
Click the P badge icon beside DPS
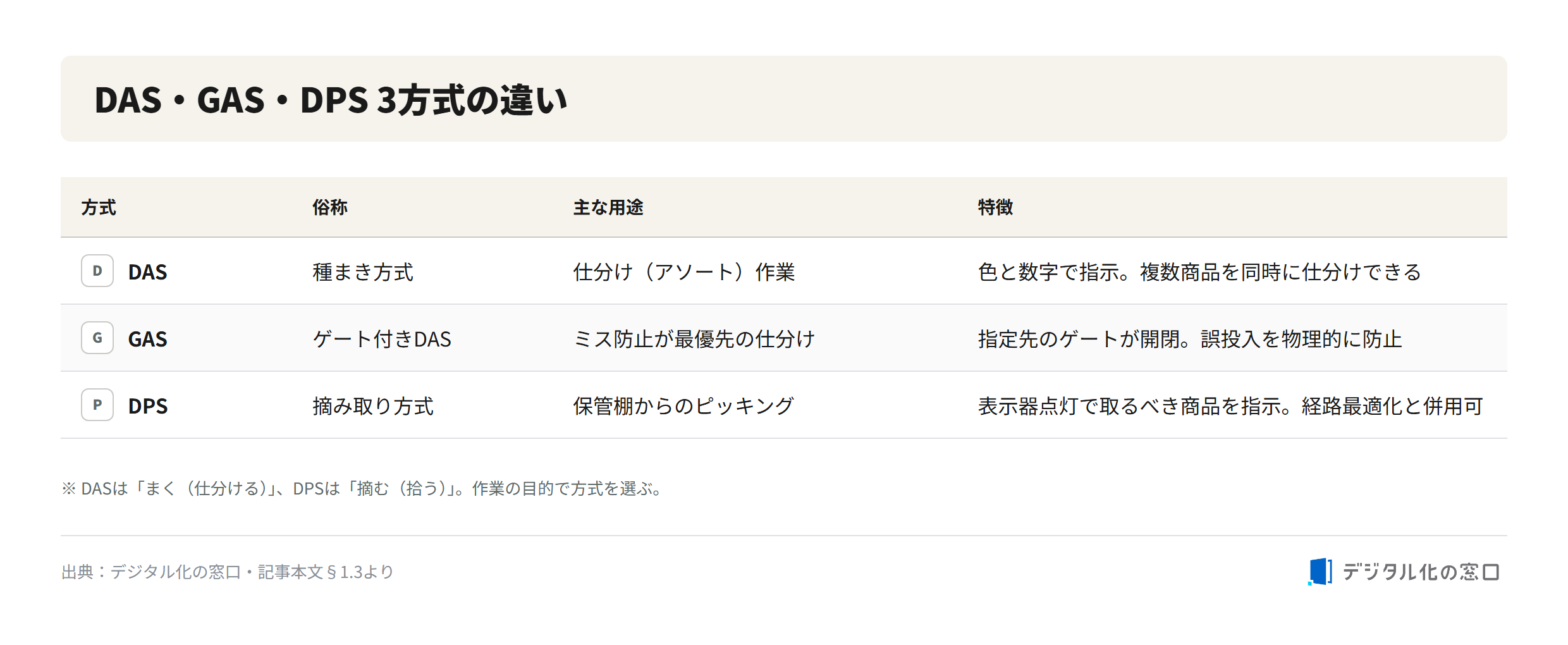97,405
